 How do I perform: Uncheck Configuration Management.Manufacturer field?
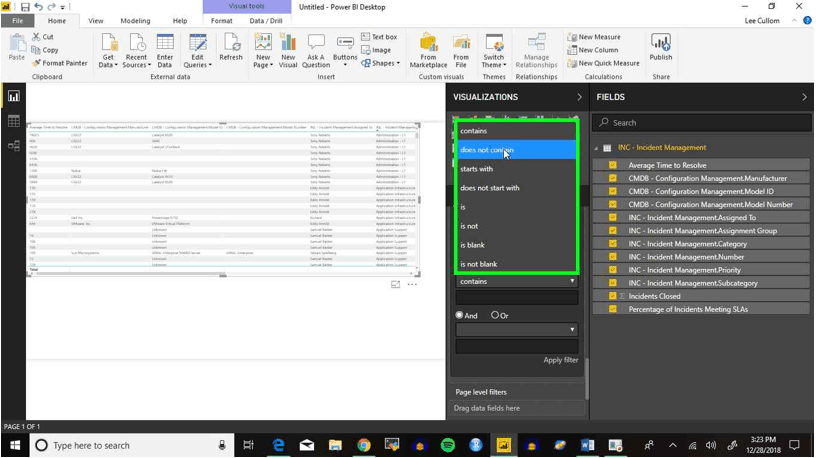click(613, 178)
